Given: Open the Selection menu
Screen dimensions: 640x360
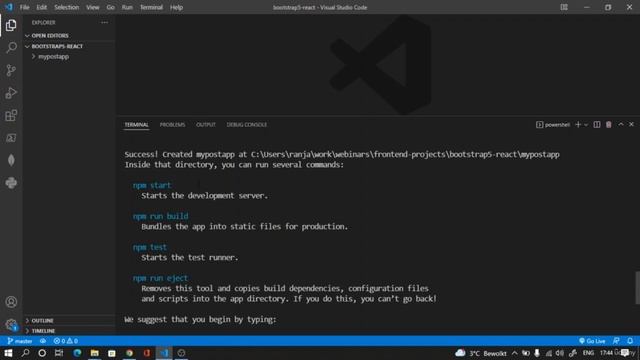Looking at the screenshot, I should pyautogui.click(x=67, y=7).
